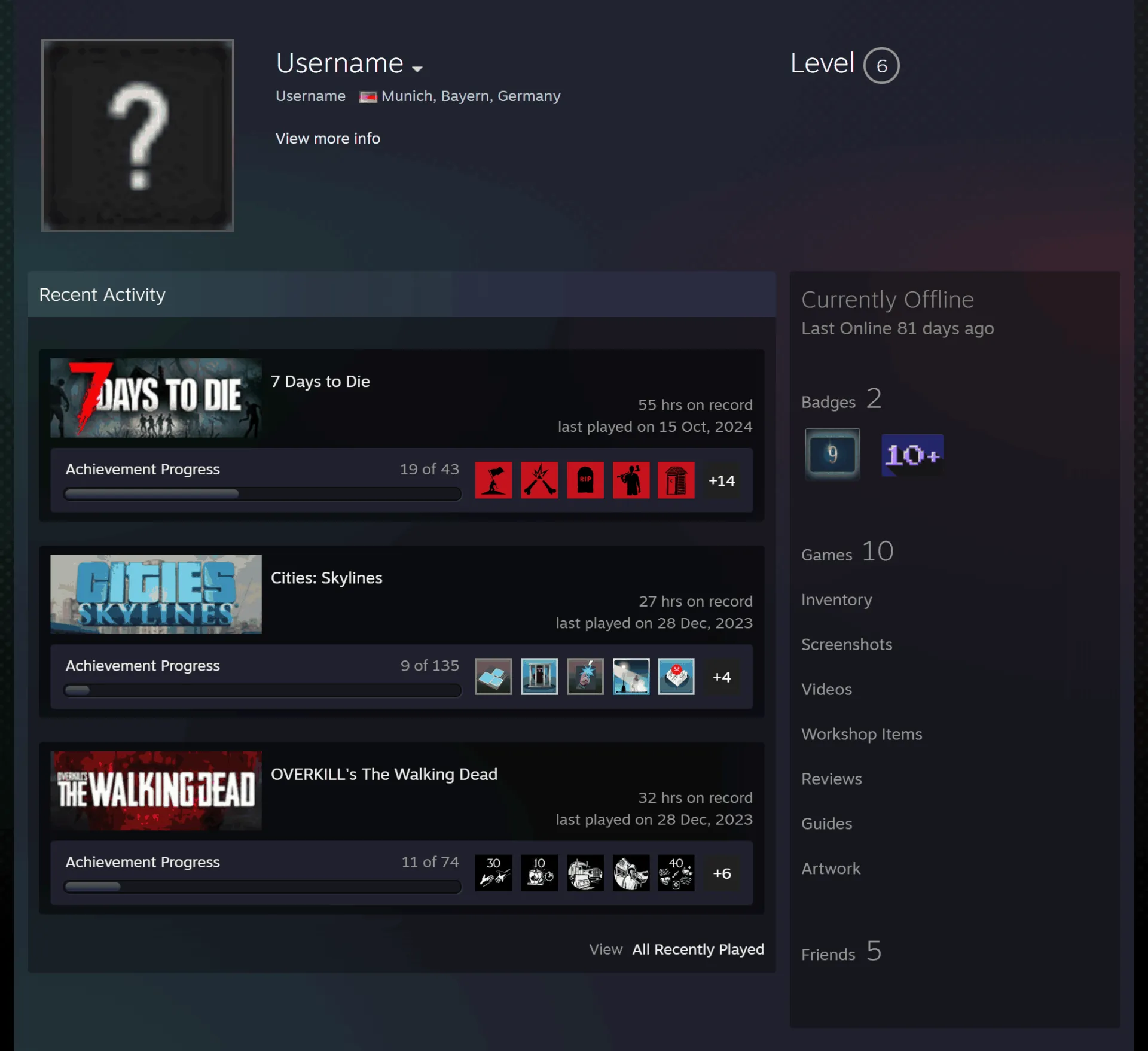Click the Level 6 circle badge
The width and height of the screenshot is (1148, 1051).
point(881,65)
